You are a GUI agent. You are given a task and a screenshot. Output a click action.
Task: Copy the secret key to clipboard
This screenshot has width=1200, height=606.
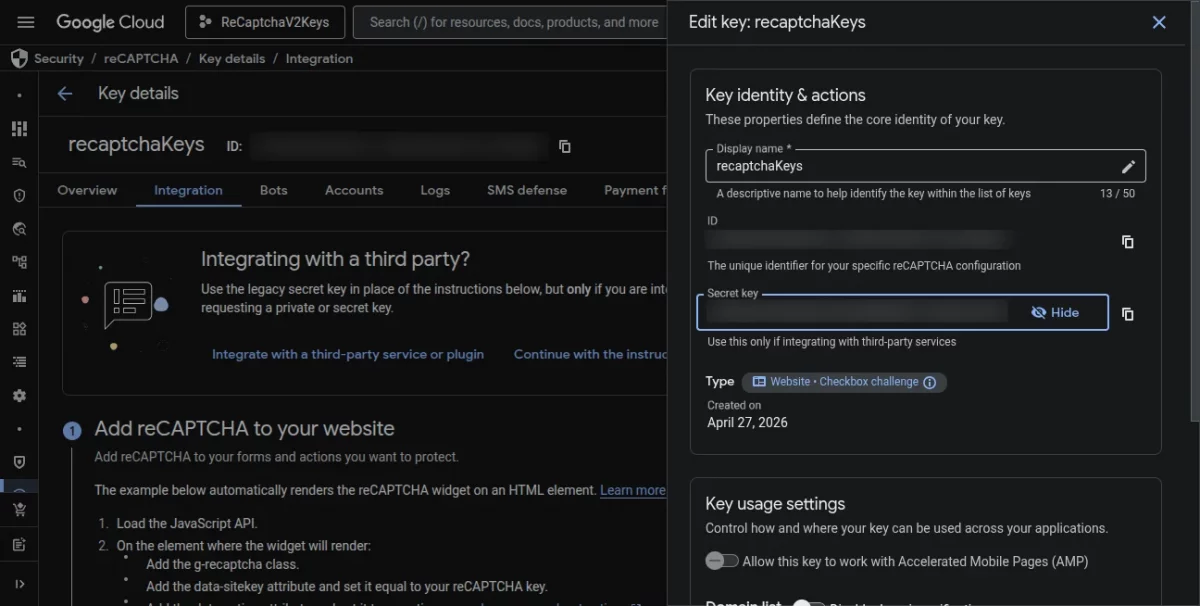pyautogui.click(x=1128, y=314)
